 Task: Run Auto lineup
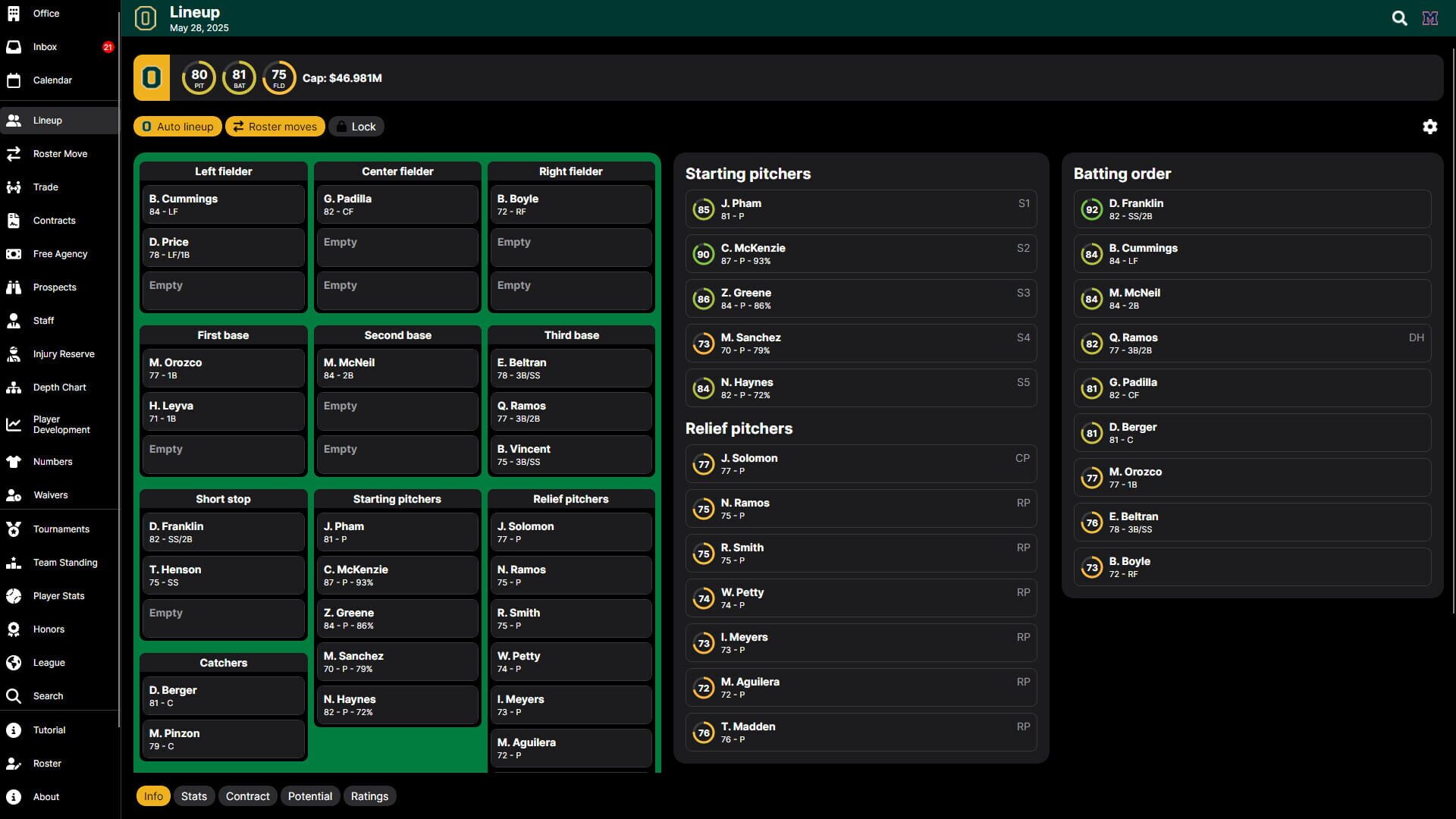click(177, 126)
